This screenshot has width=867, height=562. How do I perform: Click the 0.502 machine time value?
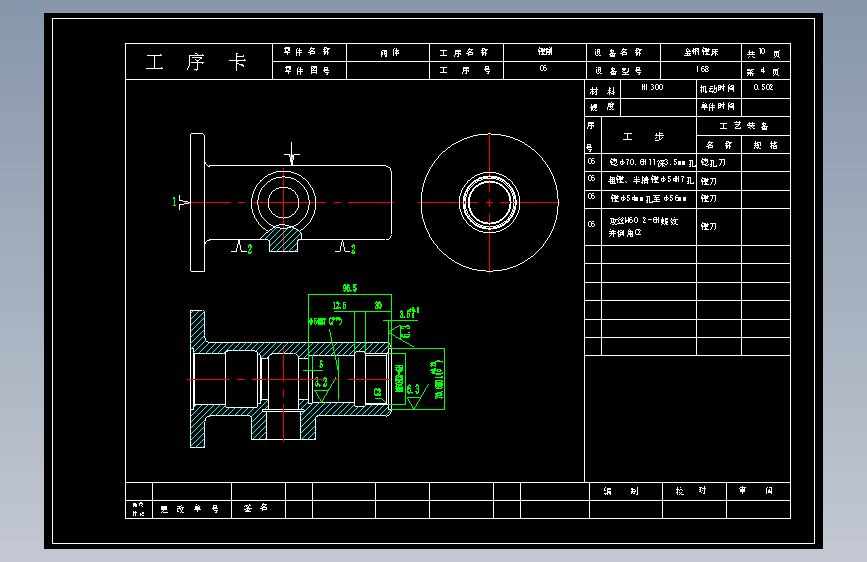point(763,87)
